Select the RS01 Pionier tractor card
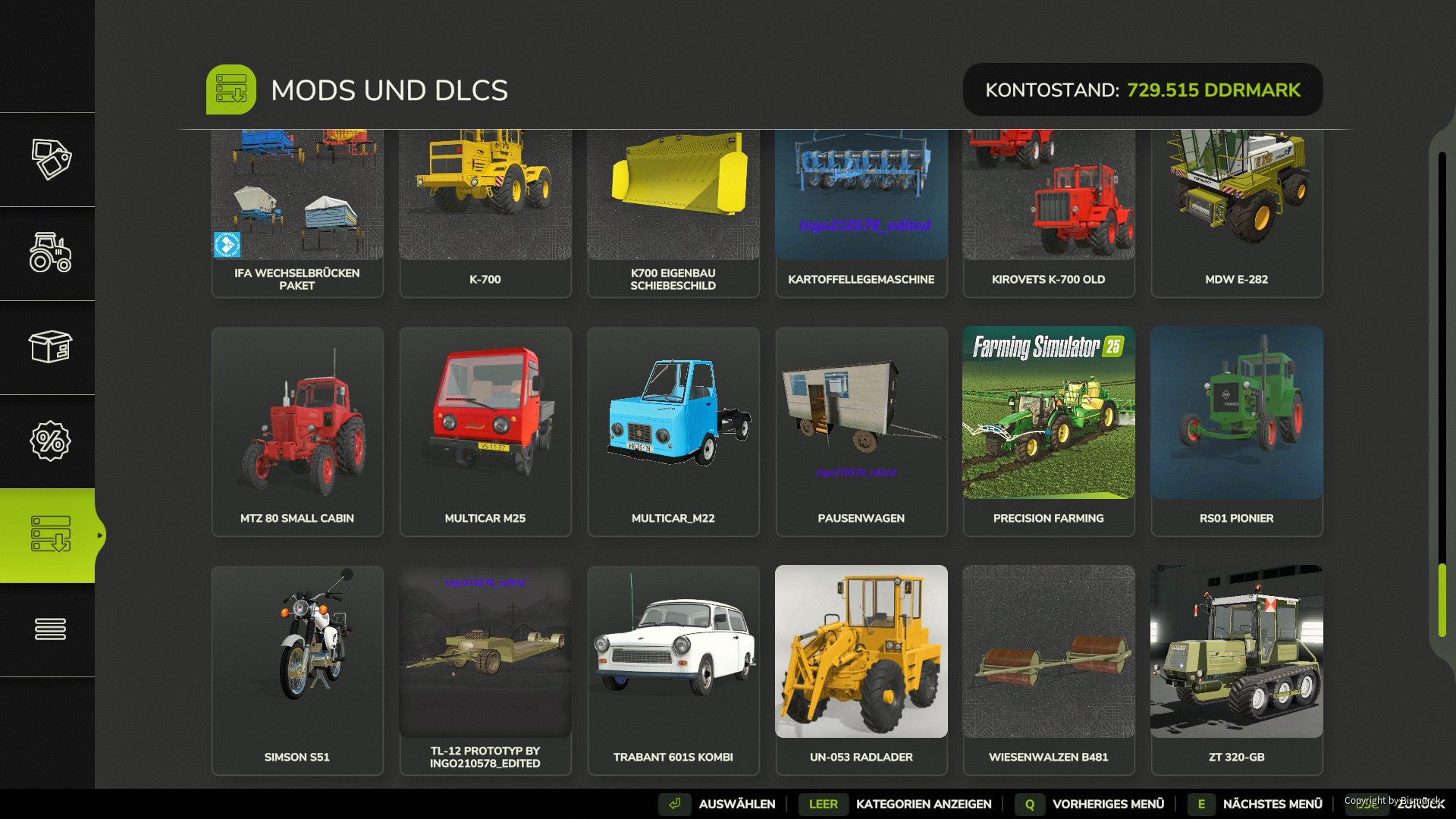 click(1237, 431)
